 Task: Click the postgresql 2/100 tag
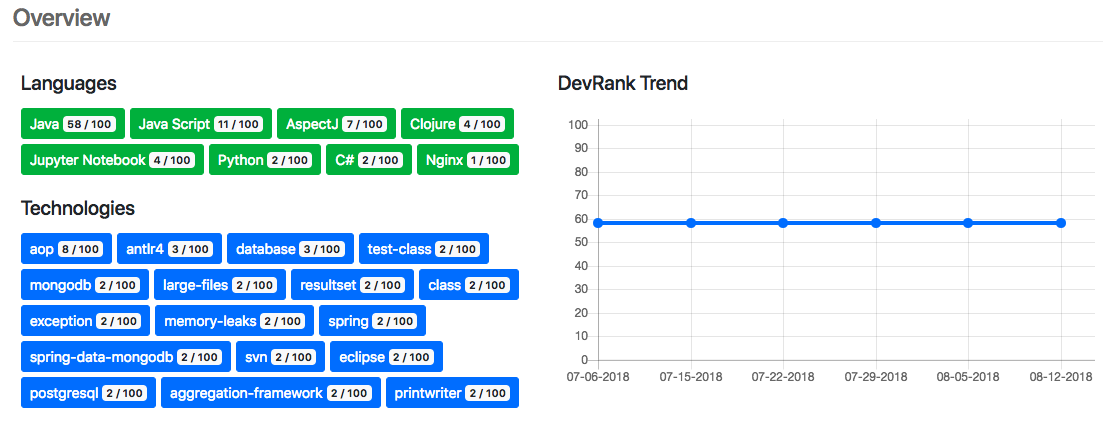89,393
